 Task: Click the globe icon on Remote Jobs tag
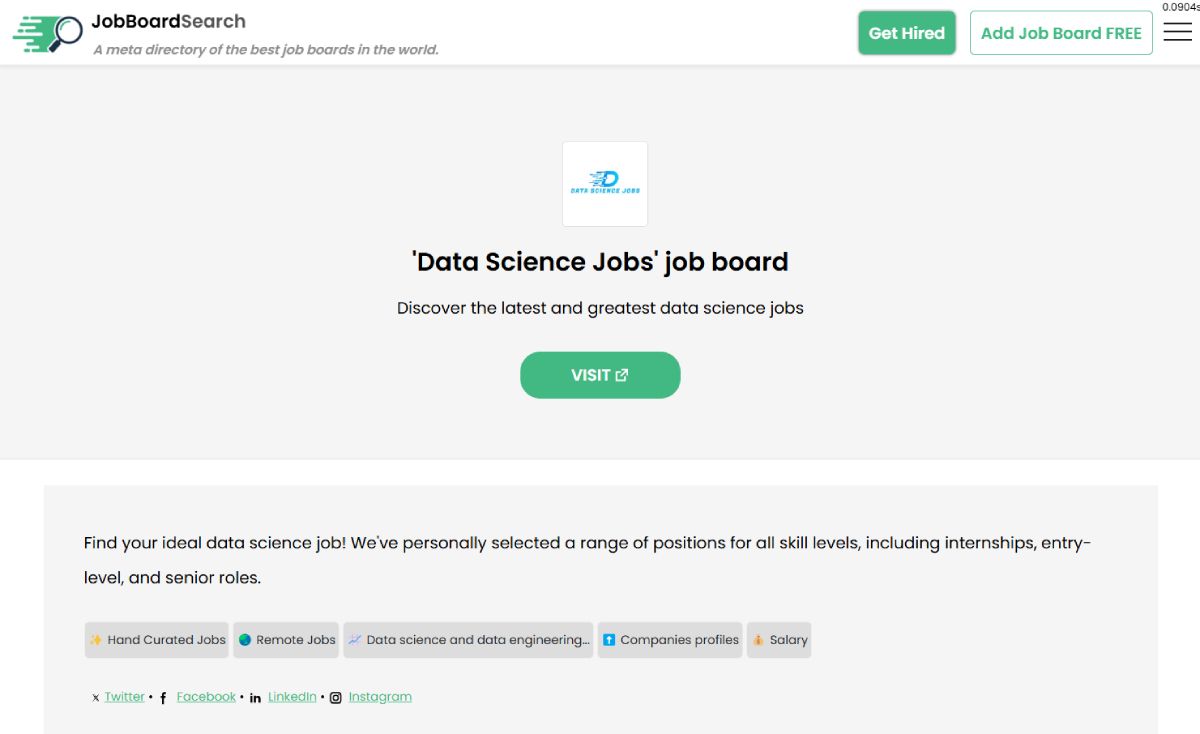[x=244, y=640]
